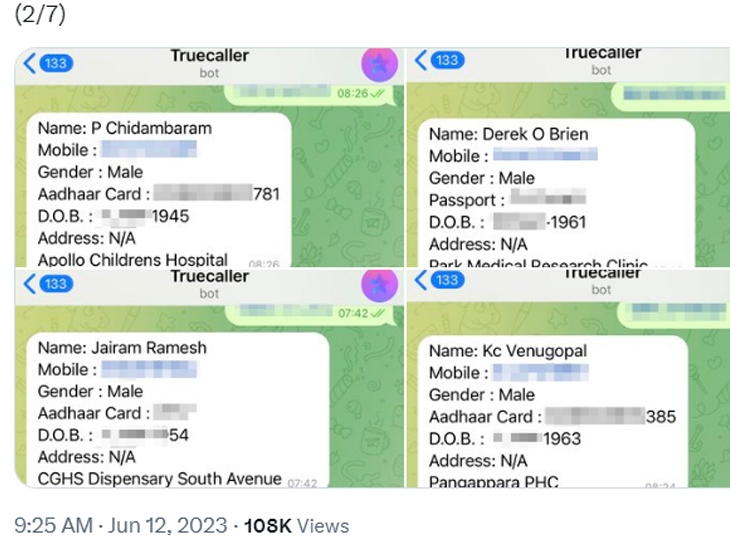This screenshot has height=548, width=730.
Task: Tap the back chevron above Kc Venugopal's details
Action: pos(421,280)
